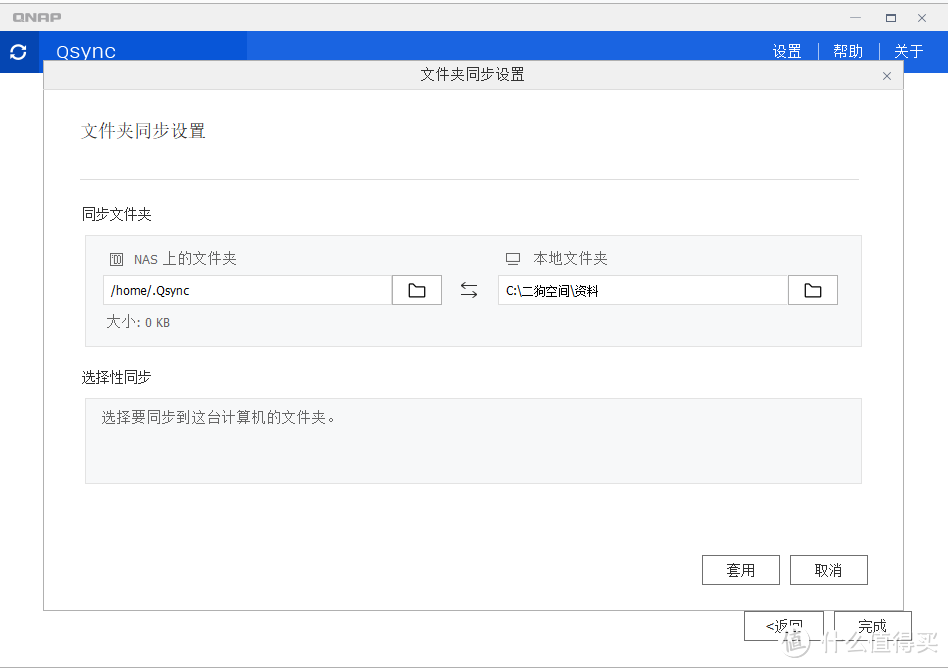Click the 选择性同步 heading
This screenshot has height=668, width=948.
[x=116, y=377]
